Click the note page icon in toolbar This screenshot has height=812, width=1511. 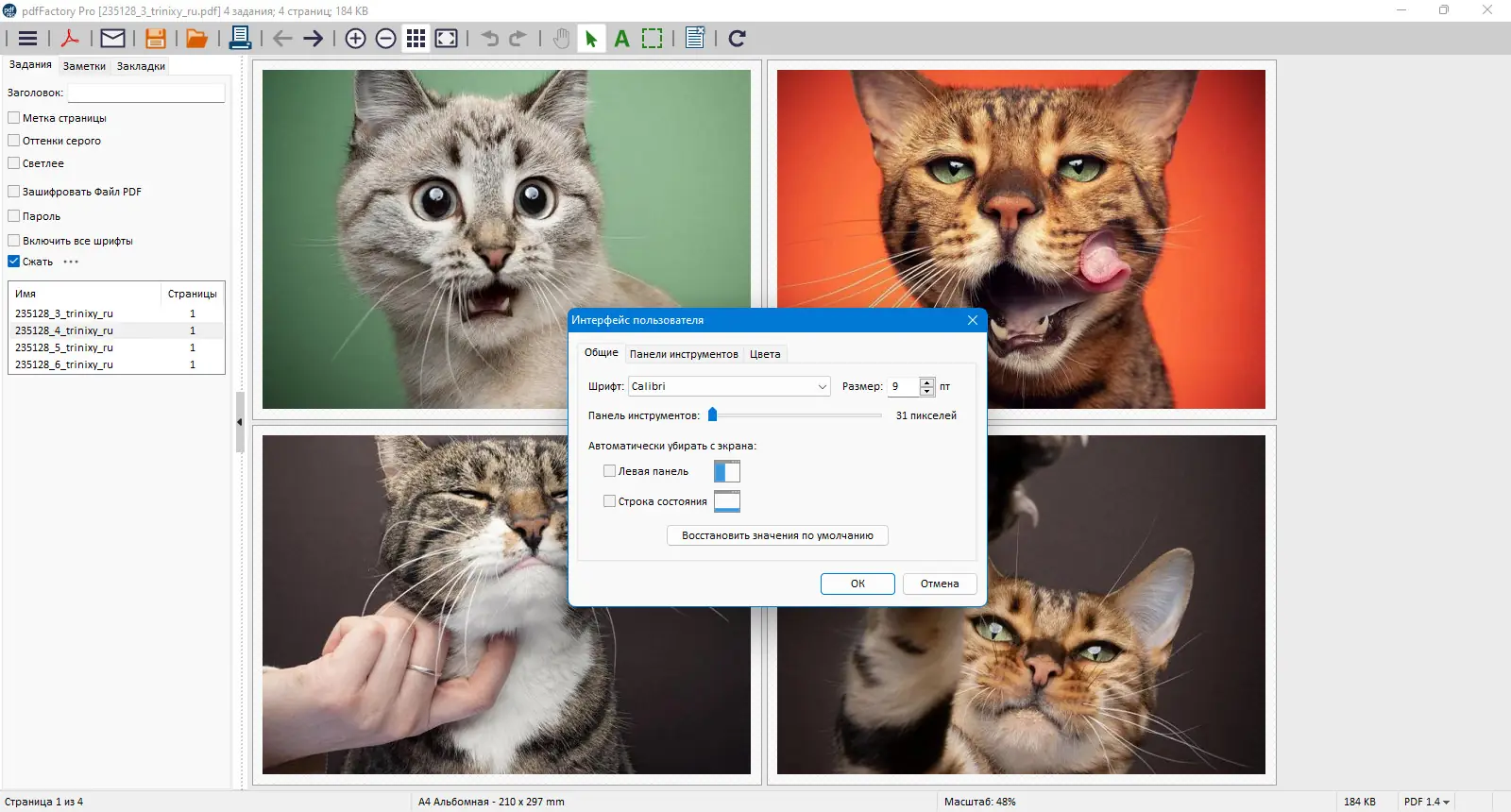click(x=695, y=39)
